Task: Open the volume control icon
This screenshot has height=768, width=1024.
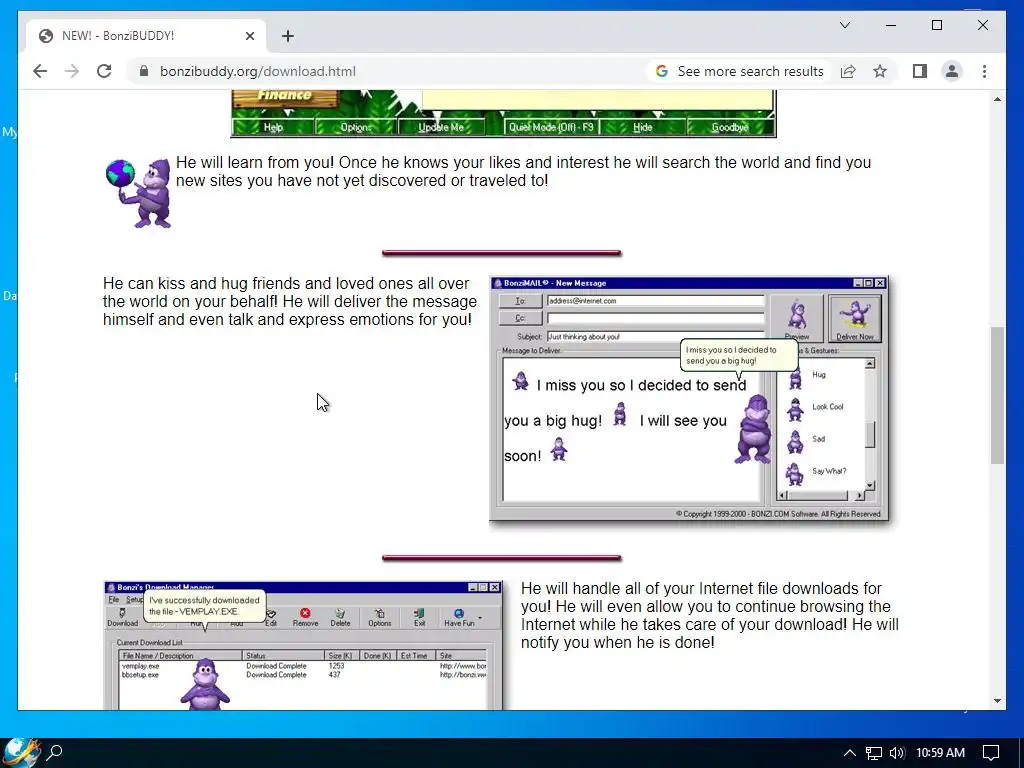Action: tap(897, 753)
